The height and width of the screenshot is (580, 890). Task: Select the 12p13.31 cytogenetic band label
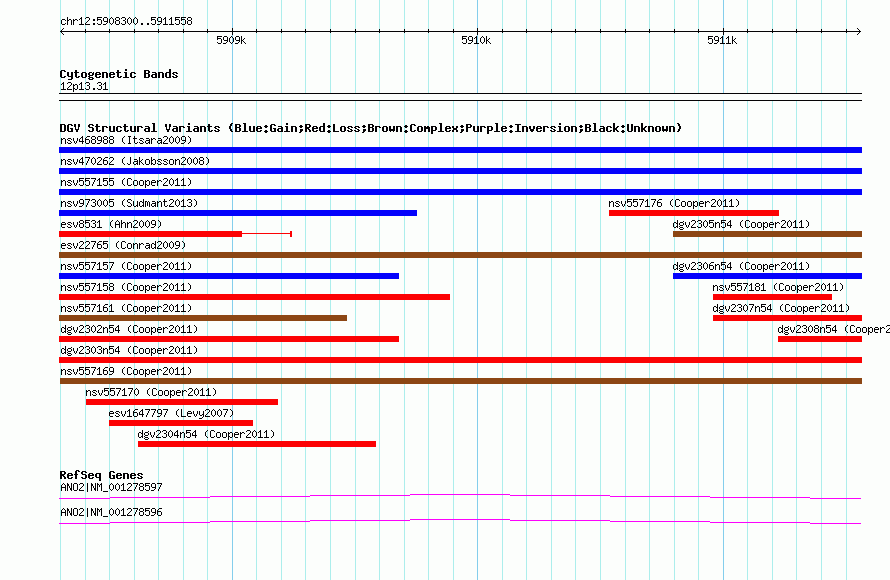click(x=84, y=86)
